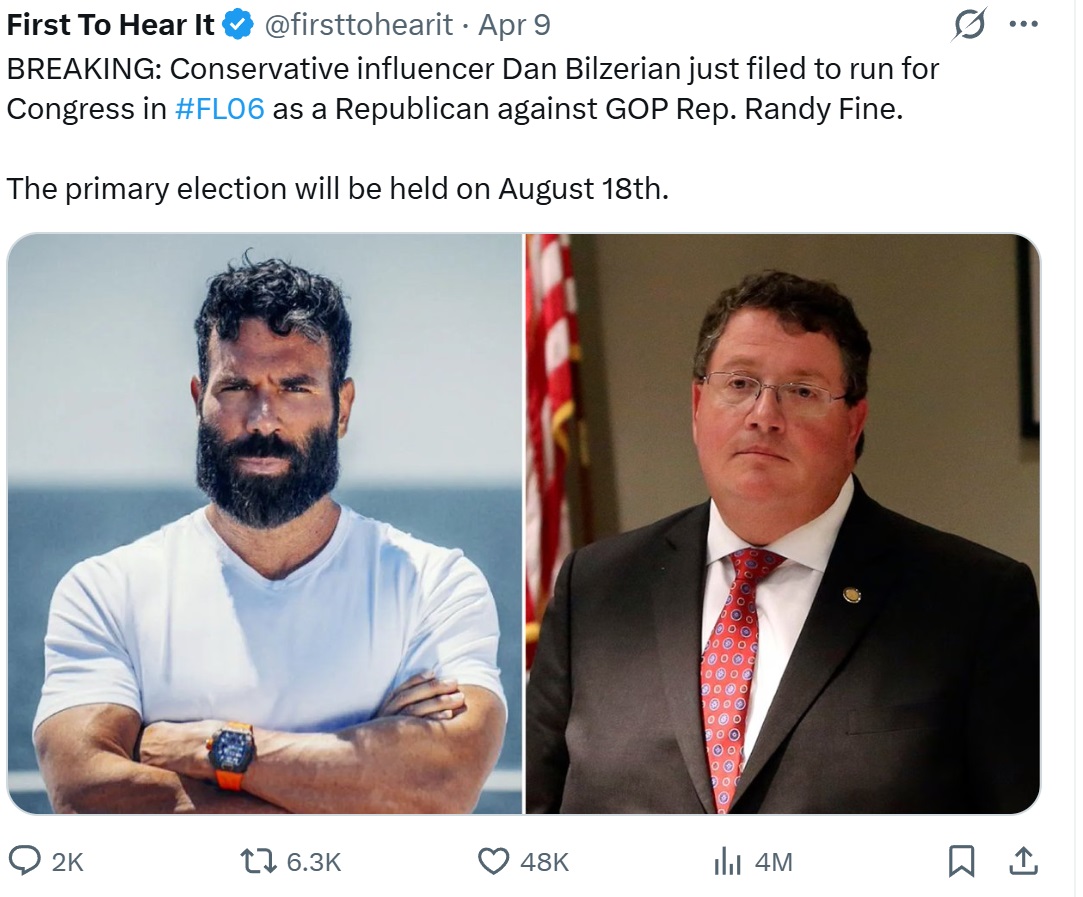
Task: Enlarge left photo of bearded man in t-shirt
Action: (265, 523)
